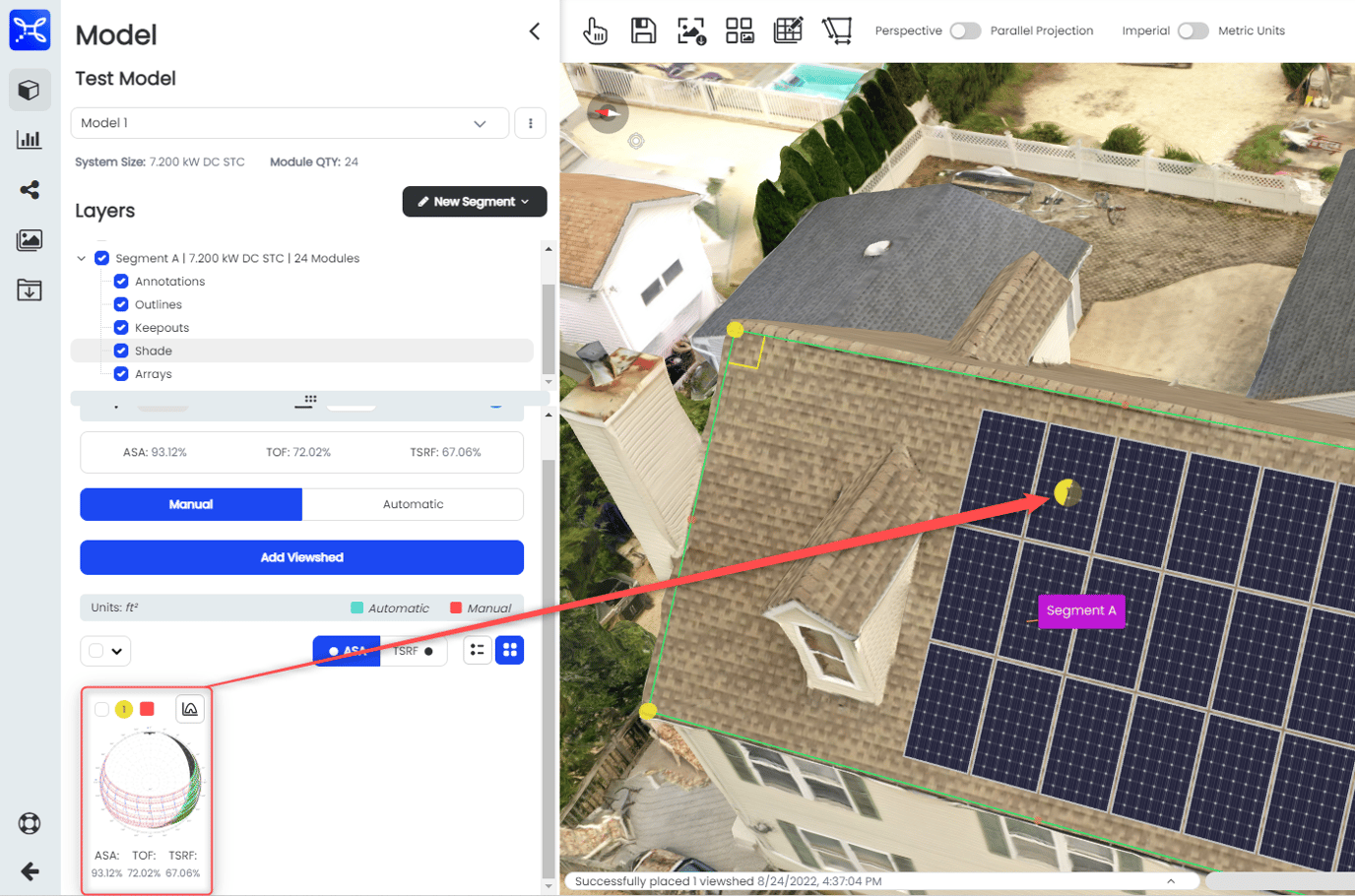This screenshot has width=1355, height=896.
Task: Click the Share icon in sidebar
Action: [30, 189]
